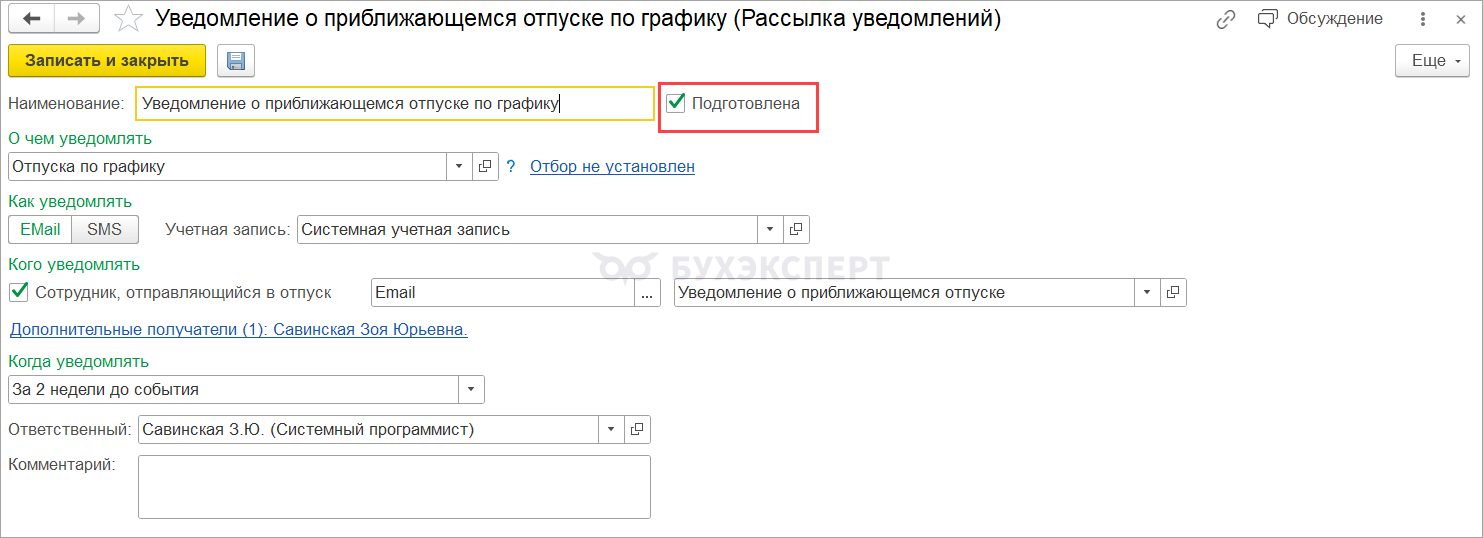
Task: Open the 'Еще' menu
Action: point(1433,61)
